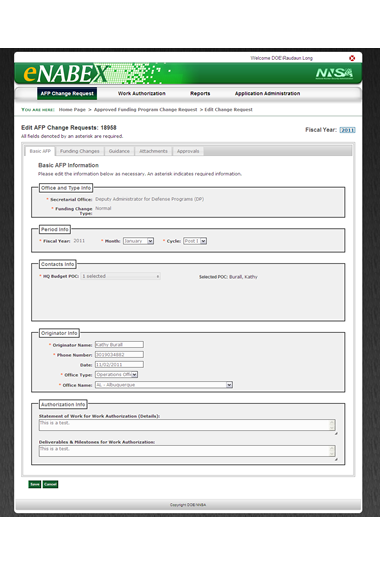Open the Work Authorization menu
Viewport: 380px width, 566px height.
pos(141,93)
